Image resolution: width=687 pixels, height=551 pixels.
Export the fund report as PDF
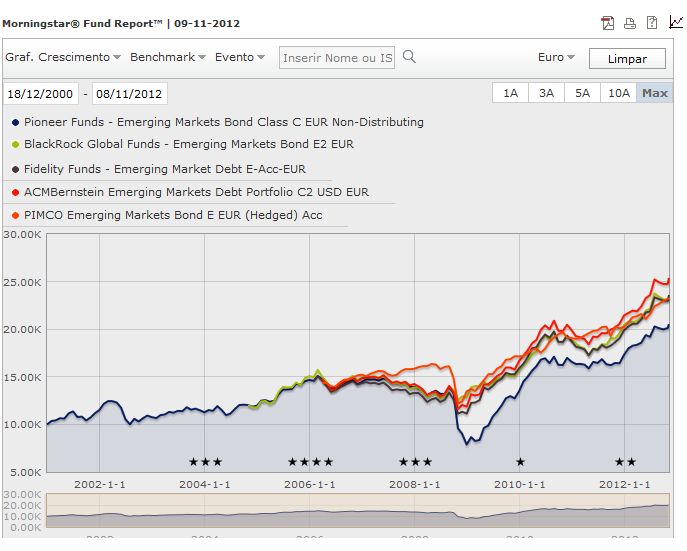click(x=608, y=23)
